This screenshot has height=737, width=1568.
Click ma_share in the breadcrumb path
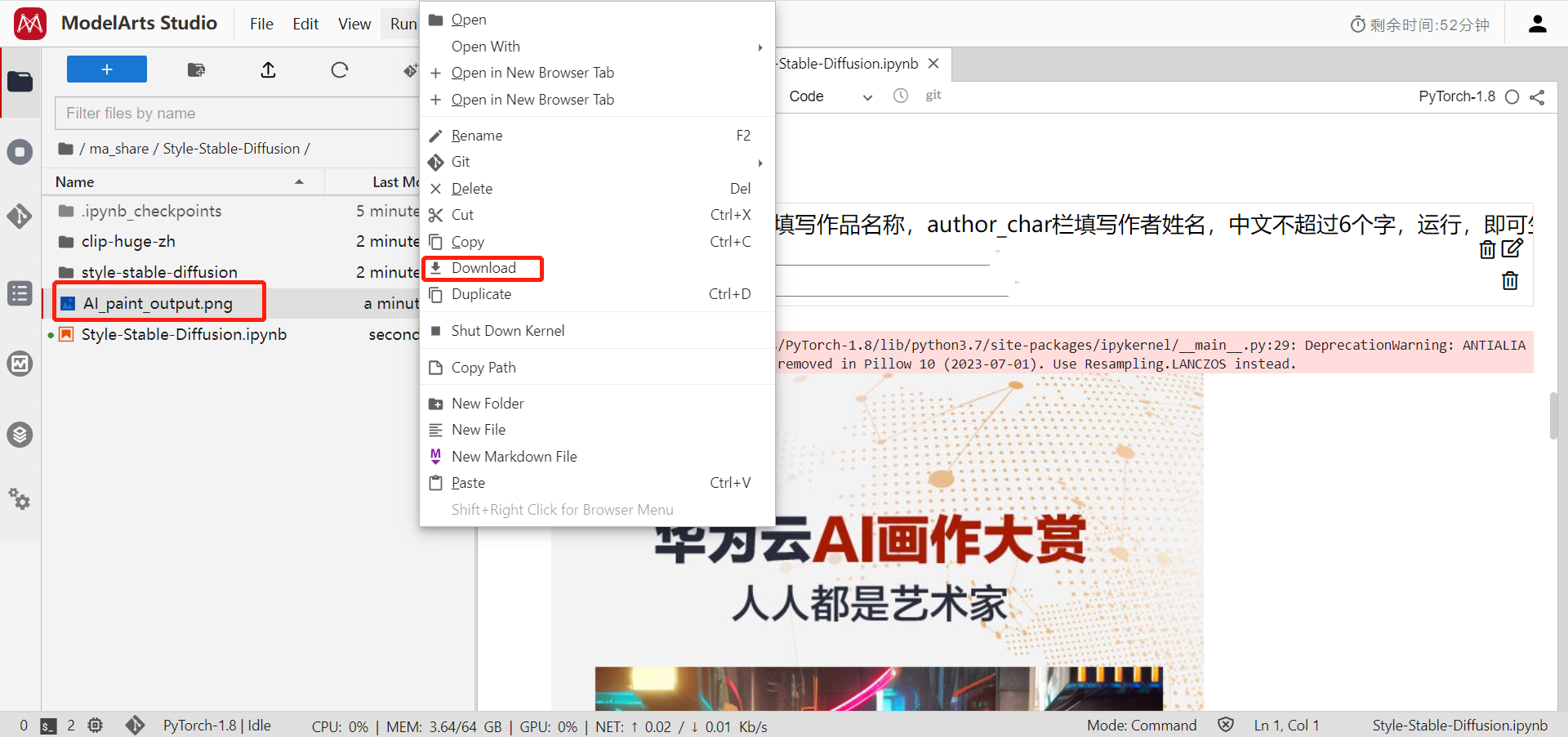tap(119, 149)
